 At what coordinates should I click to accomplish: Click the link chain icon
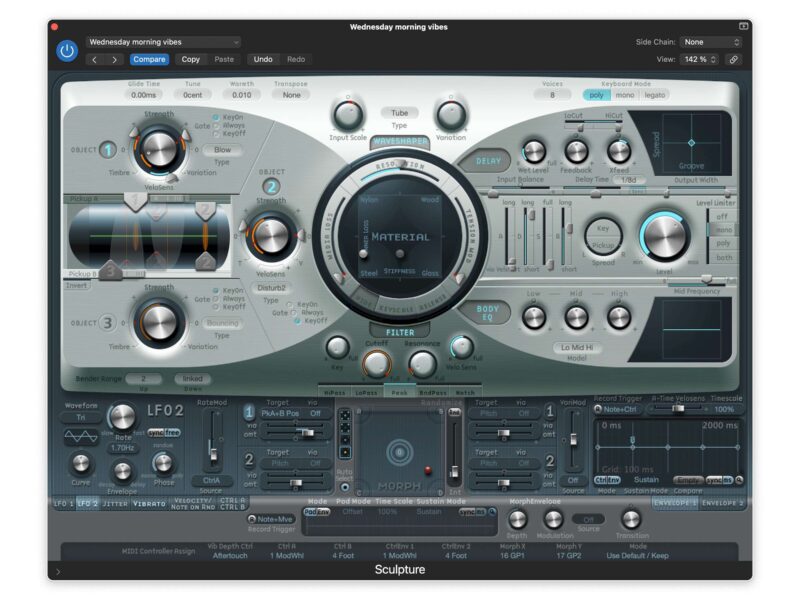point(733,60)
